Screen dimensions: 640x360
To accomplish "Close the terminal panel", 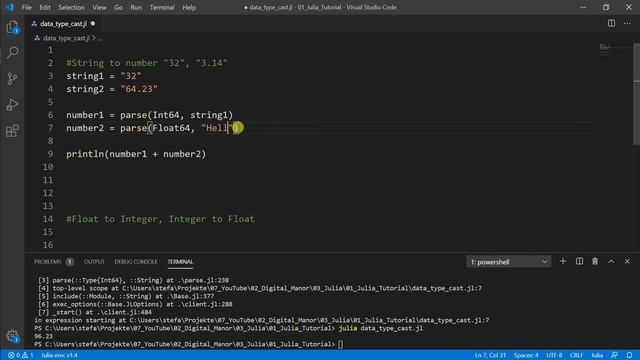I will [x=627, y=261].
